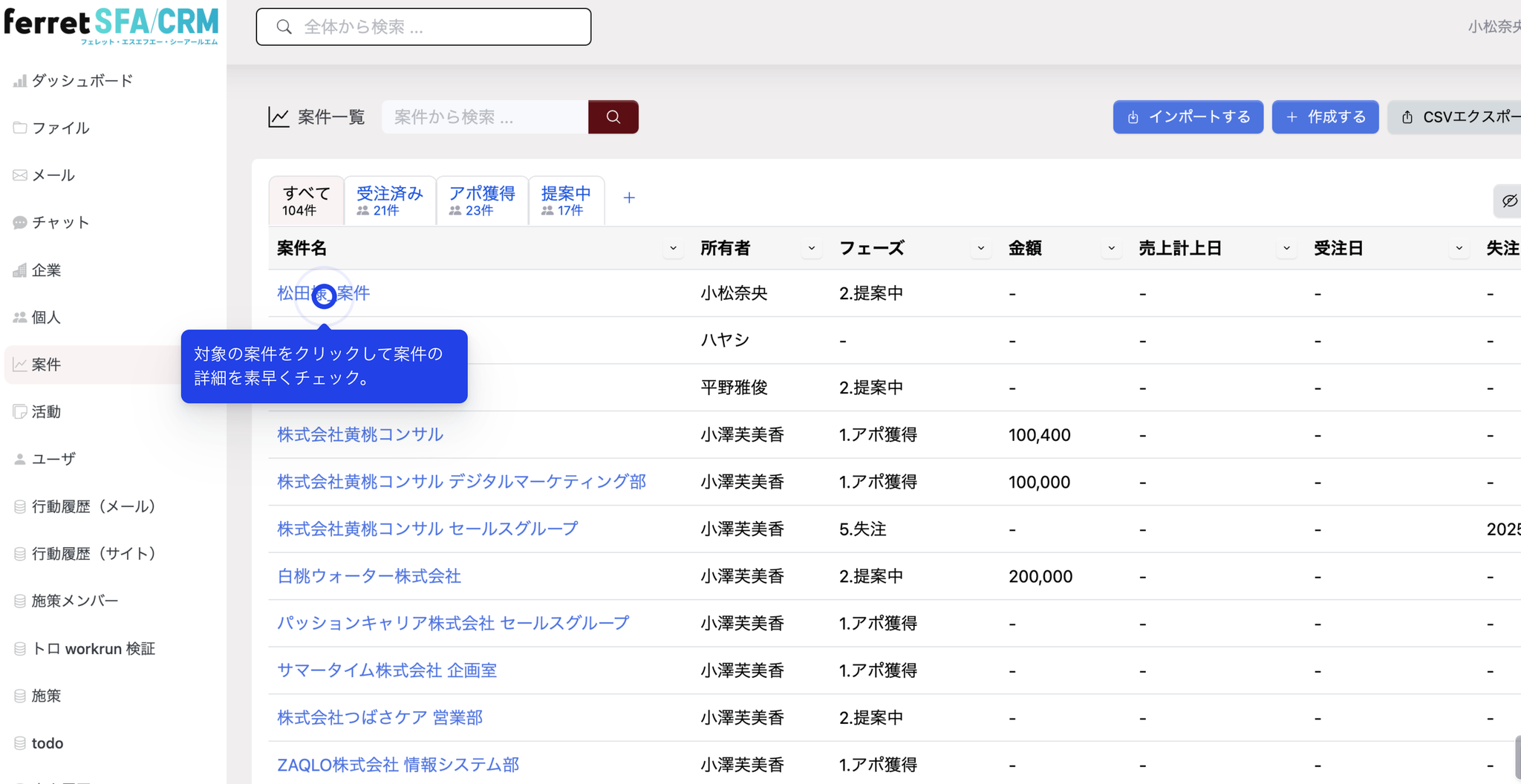
Task: Click the 平野雅俊 owner cell
Action: (734, 388)
